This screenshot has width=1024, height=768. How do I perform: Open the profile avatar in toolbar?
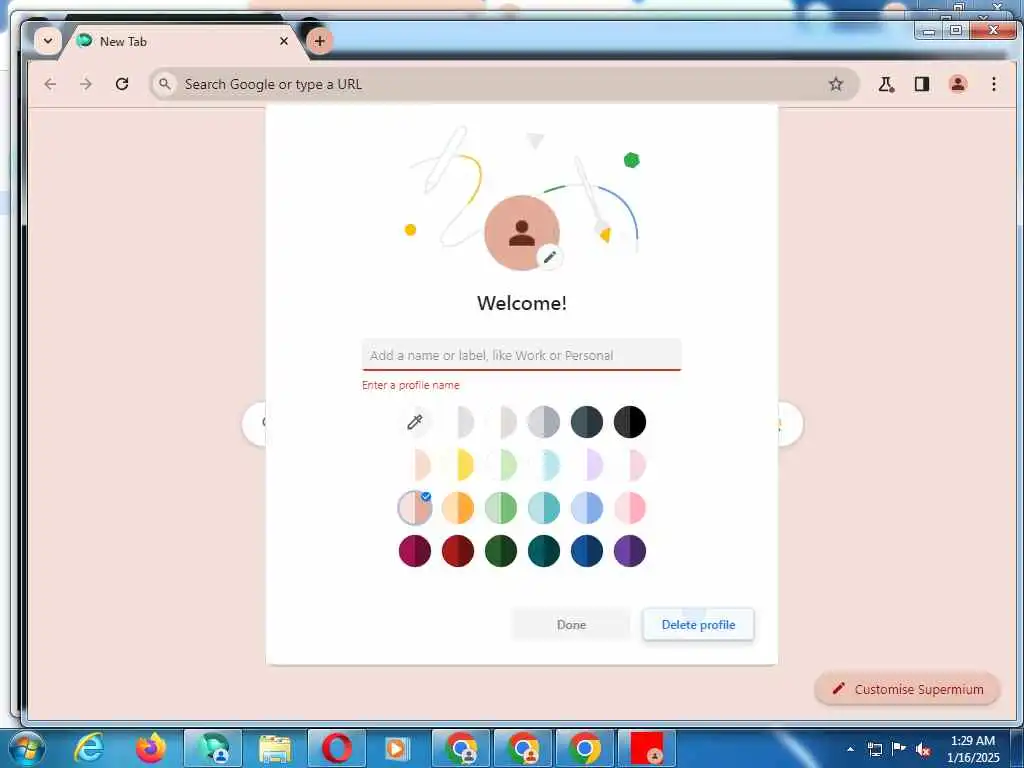point(957,84)
